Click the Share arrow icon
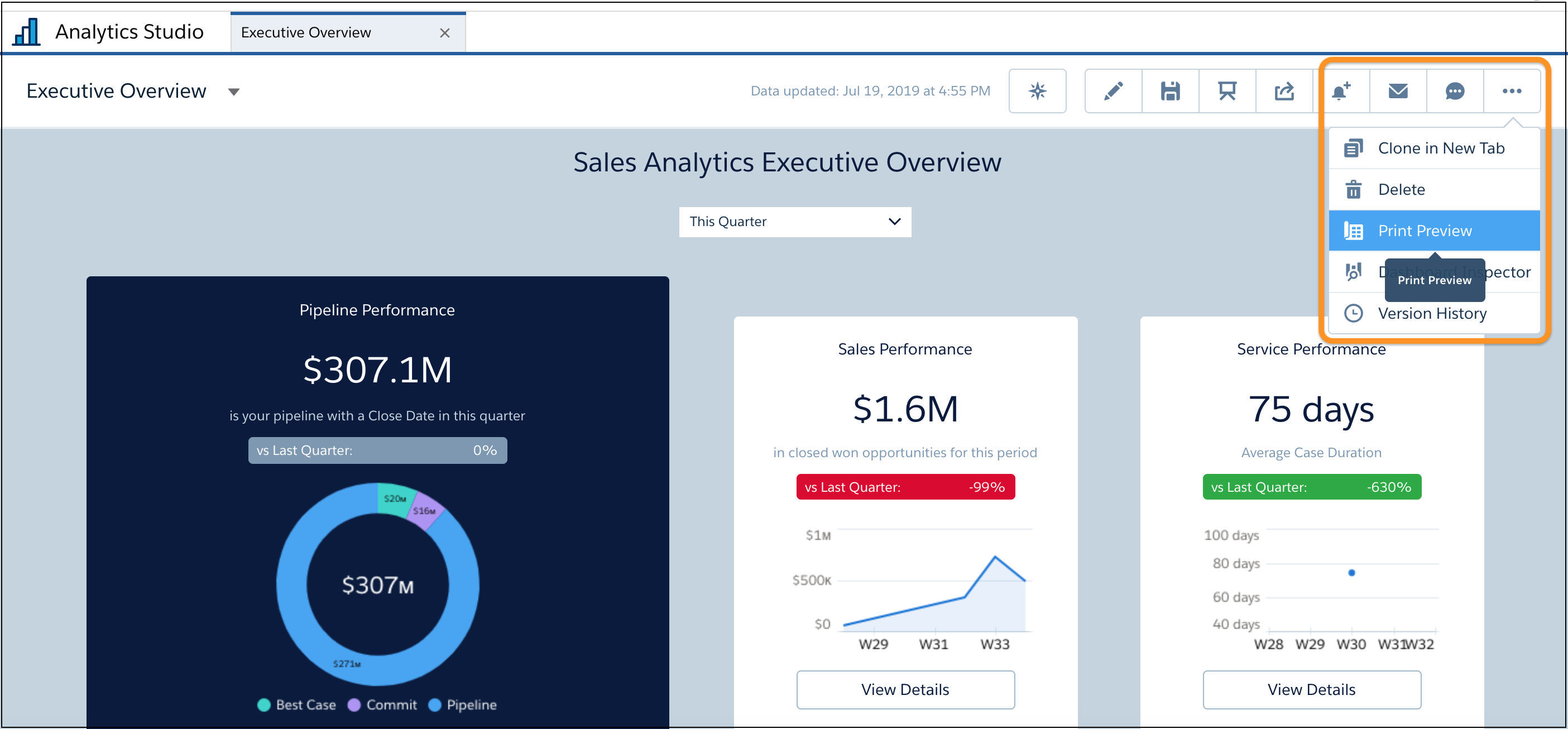The width and height of the screenshot is (1568, 729). coord(1284,92)
